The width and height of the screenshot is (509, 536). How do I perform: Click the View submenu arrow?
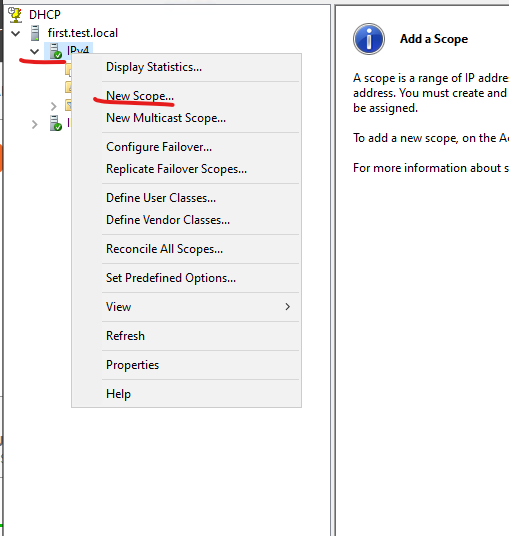click(287, 307)
